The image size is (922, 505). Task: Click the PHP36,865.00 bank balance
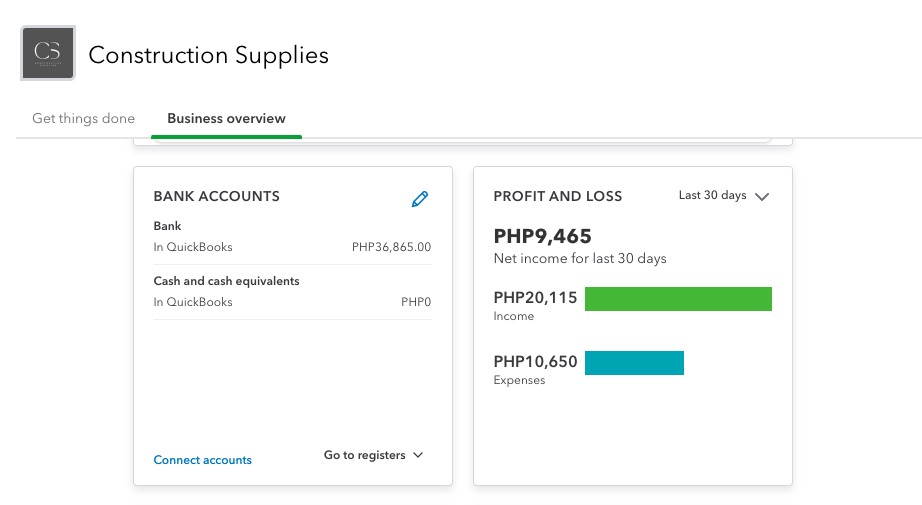point(391,247)
